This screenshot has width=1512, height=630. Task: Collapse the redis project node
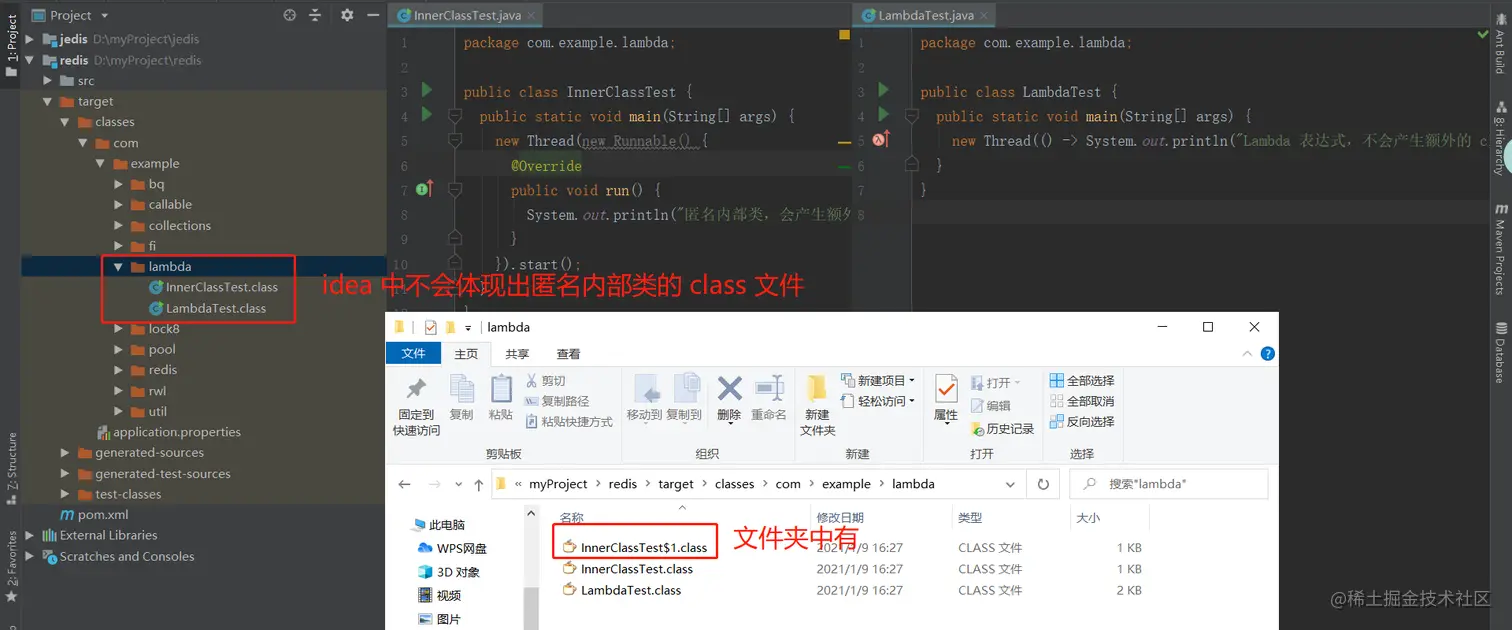pos(30,60)
